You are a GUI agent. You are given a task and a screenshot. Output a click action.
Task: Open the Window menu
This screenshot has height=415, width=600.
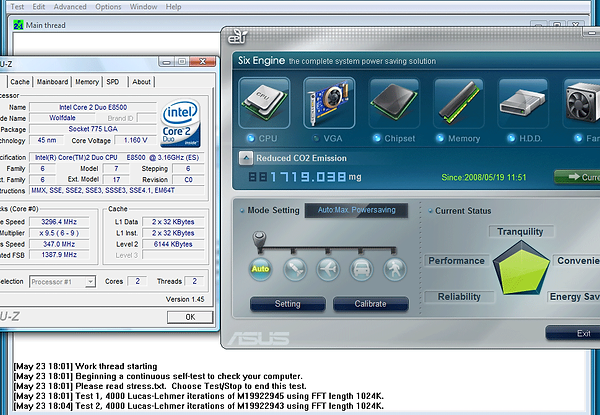point(143,7)
